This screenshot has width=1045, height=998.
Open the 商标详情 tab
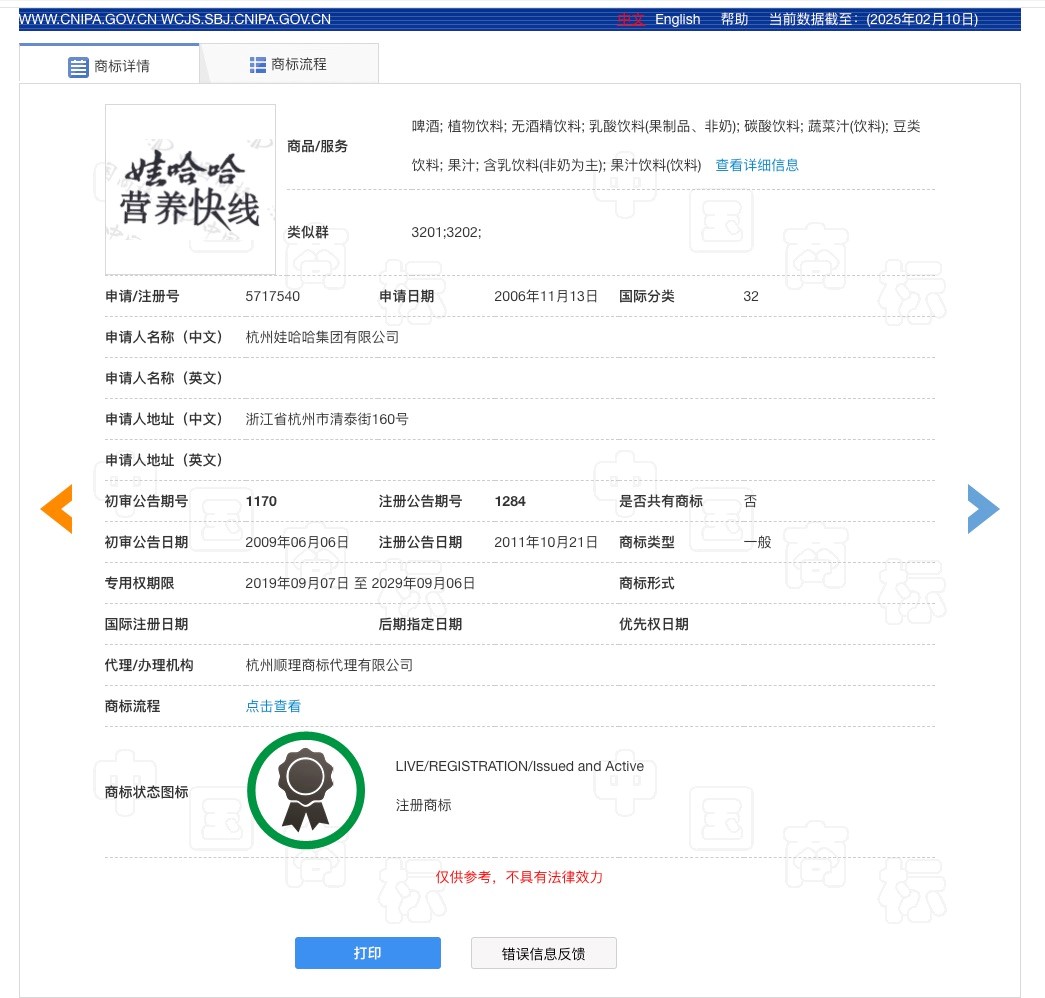(x=109, y=64)
